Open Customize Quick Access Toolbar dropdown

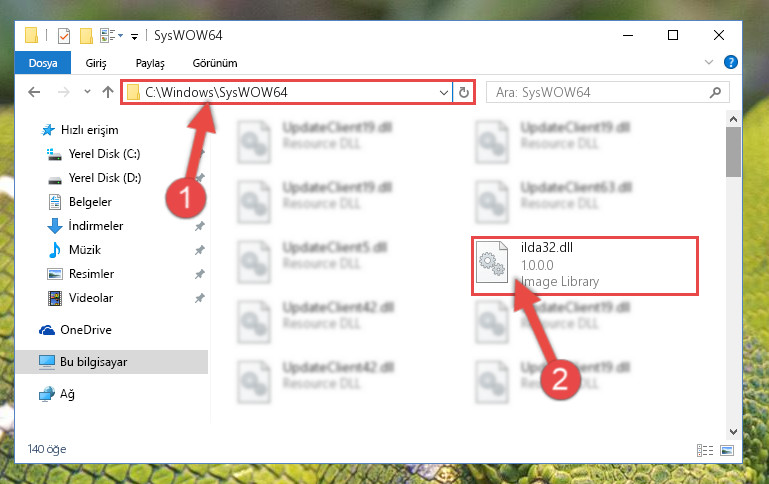click(x=134, y=36)
